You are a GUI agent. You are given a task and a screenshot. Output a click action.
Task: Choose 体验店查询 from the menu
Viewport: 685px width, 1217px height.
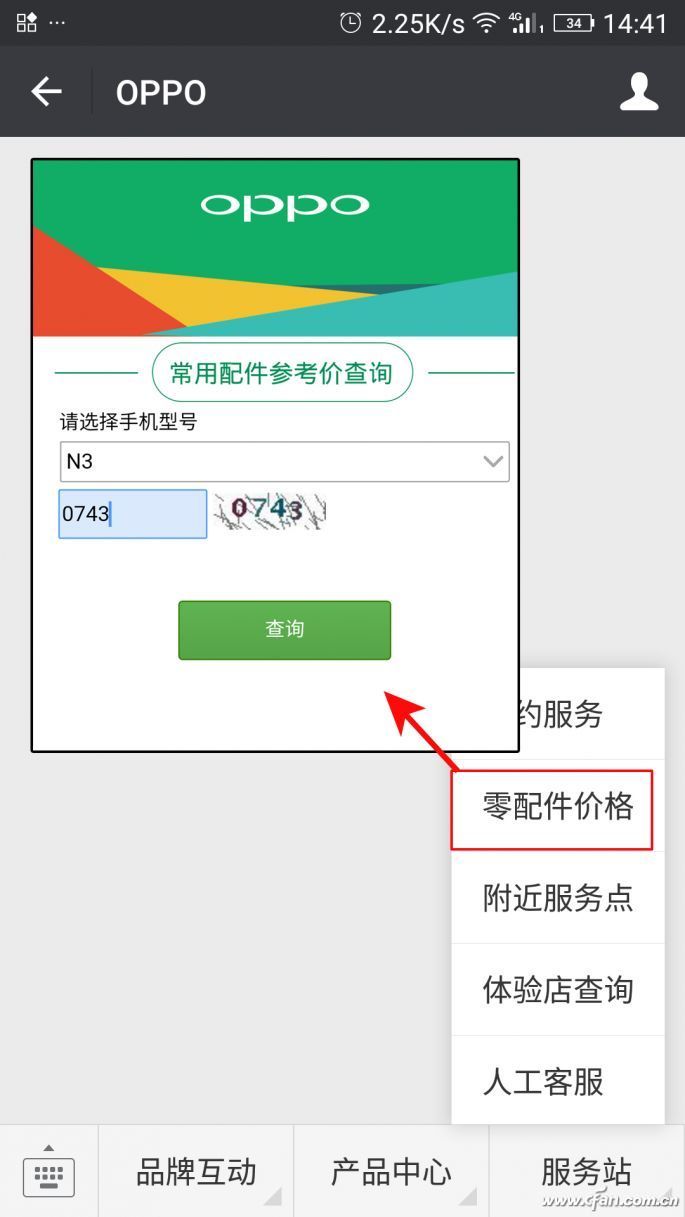point(558,990)
